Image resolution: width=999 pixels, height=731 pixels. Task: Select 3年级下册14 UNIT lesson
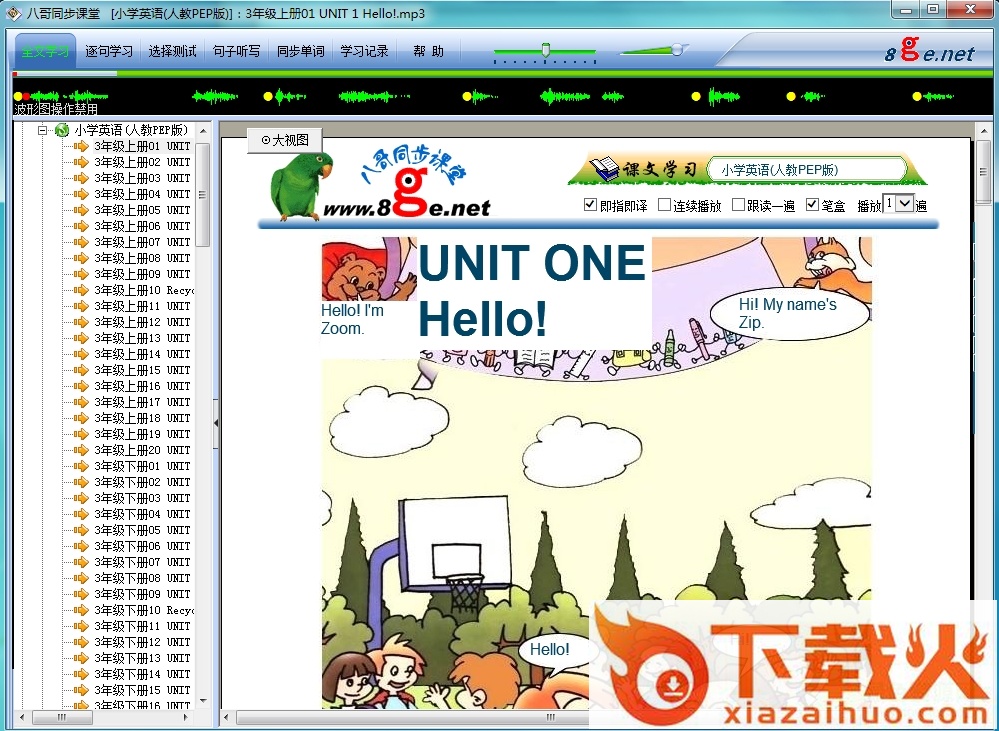142,674
